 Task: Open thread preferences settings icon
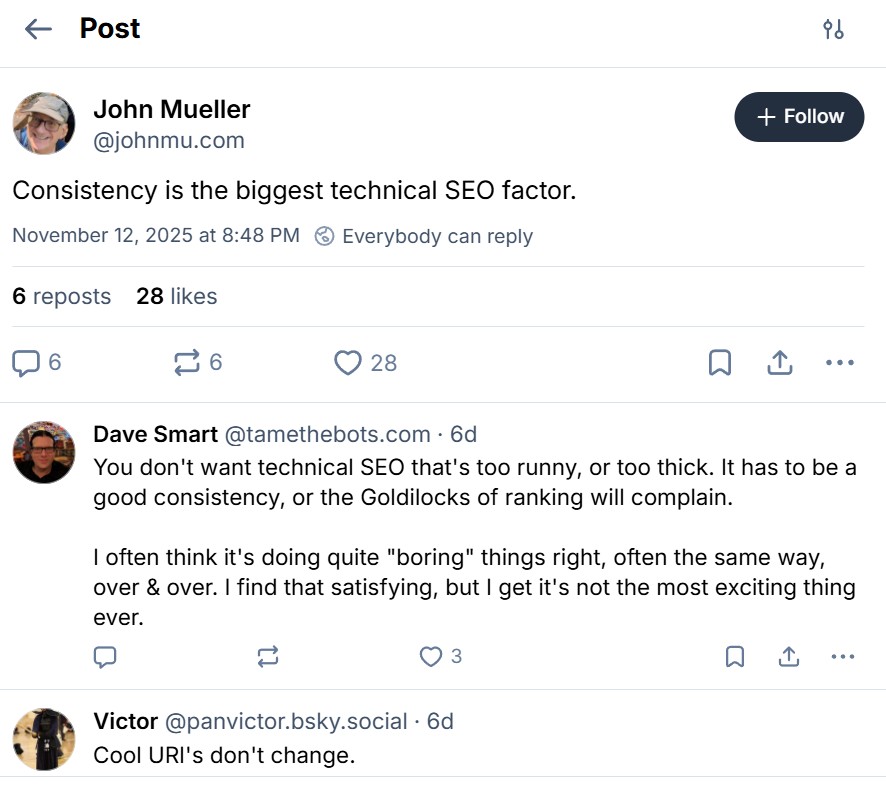(x=833, y=29)
